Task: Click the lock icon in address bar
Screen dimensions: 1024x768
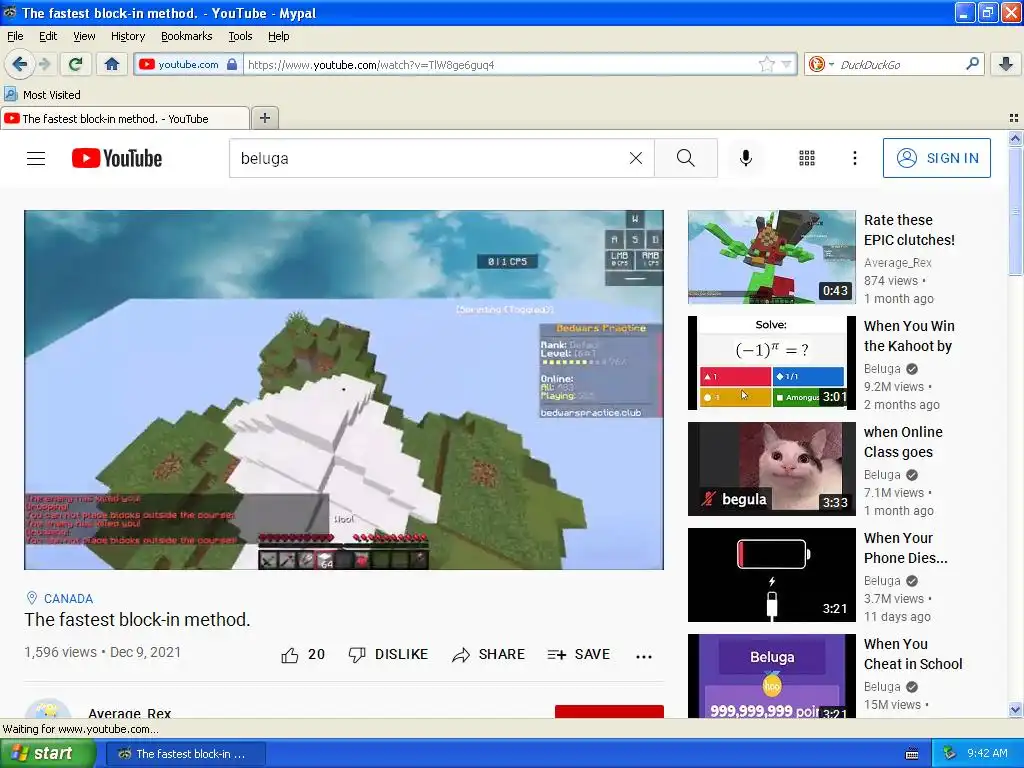Action: click(x=232, y=64)
